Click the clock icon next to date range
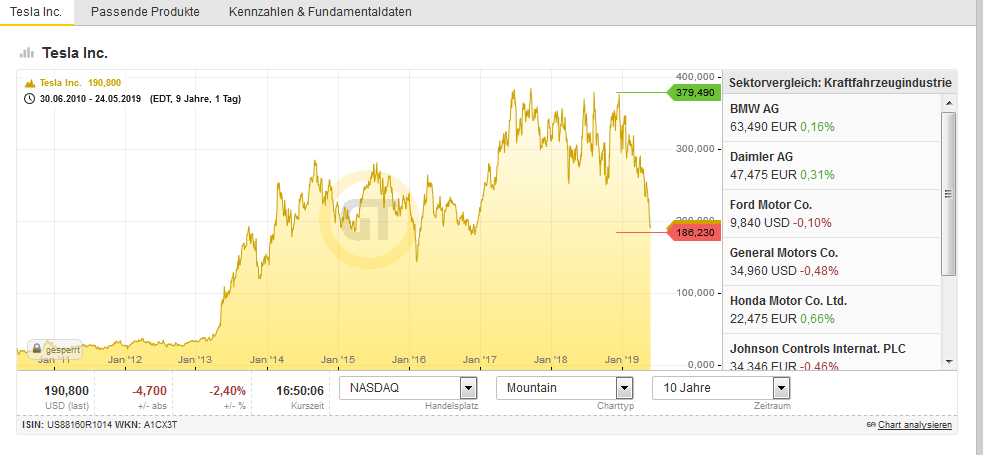 click(x=30, y=99)
